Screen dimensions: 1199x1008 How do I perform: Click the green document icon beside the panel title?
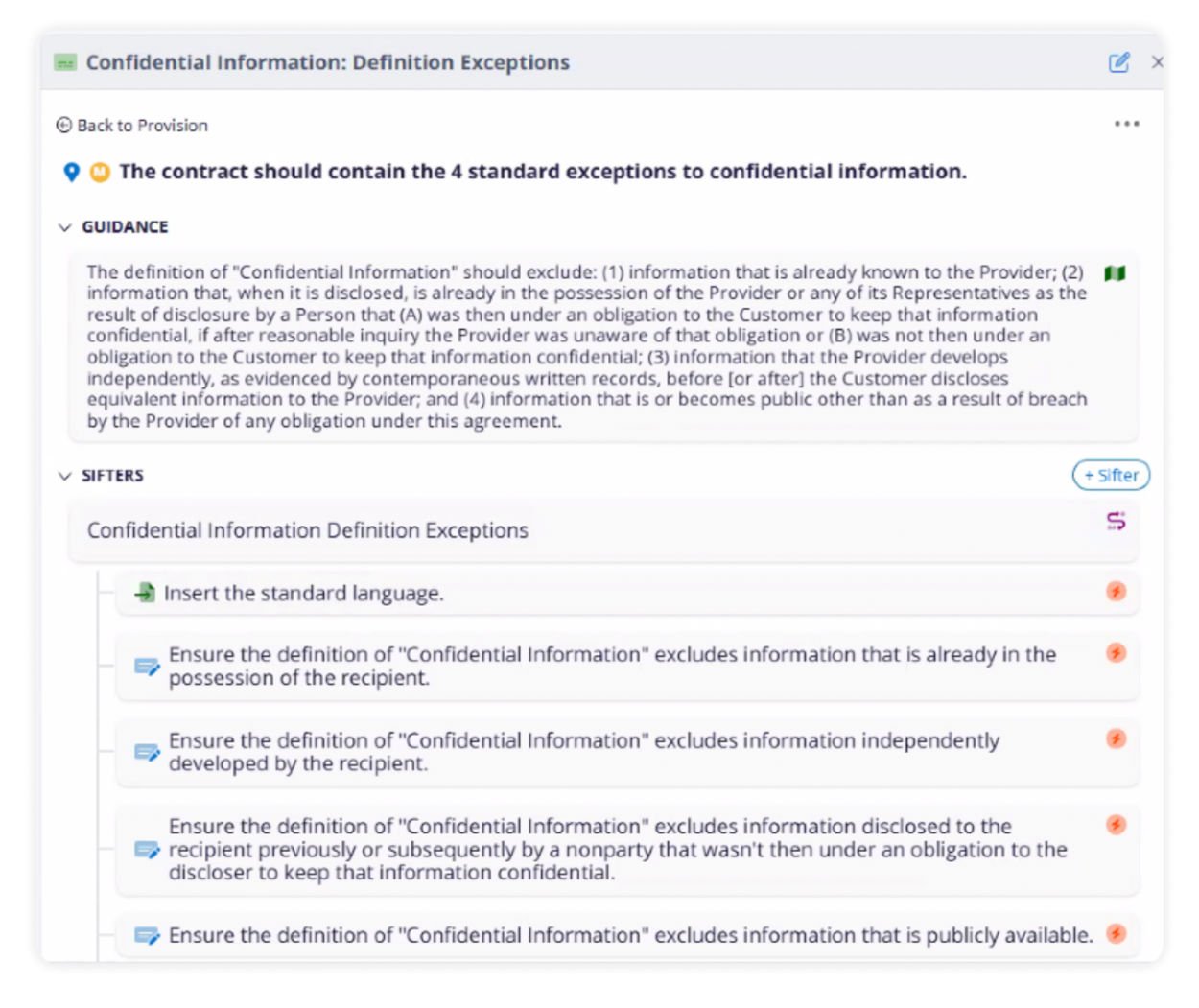click(x=64, y=61)
